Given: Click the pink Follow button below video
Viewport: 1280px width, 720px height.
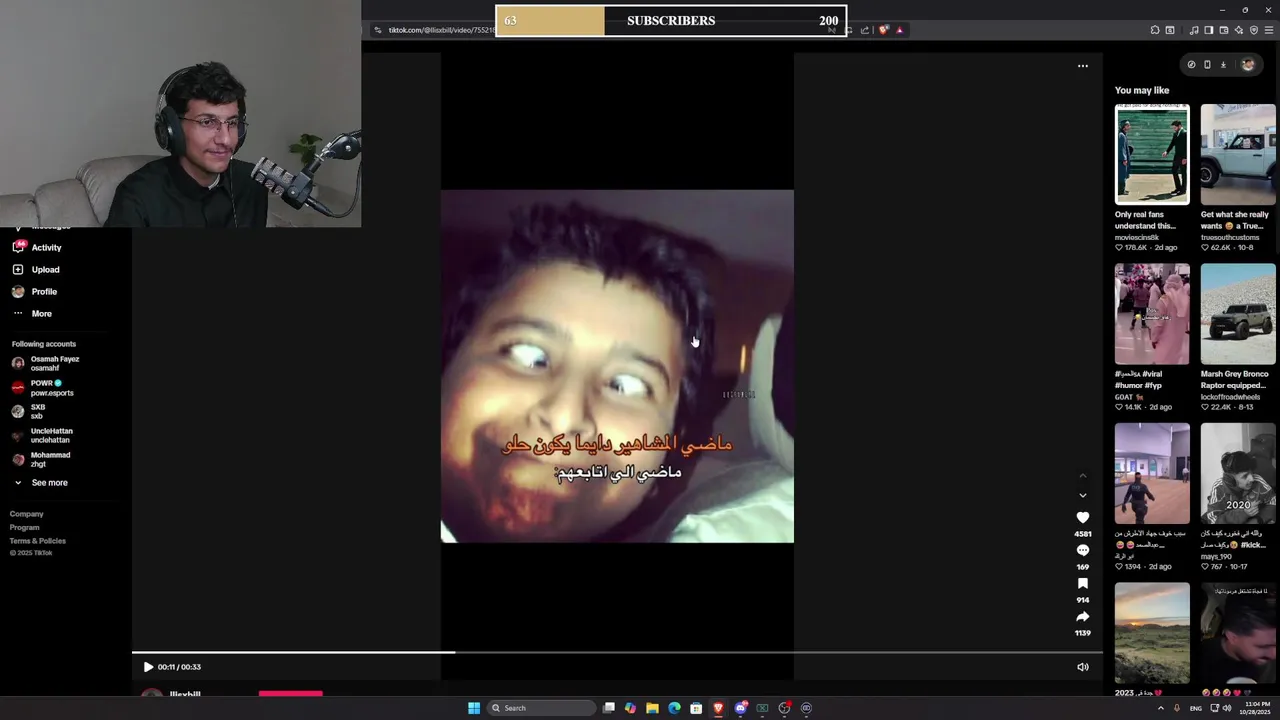Looking at the screenshot, I should [x=291, y=693].
